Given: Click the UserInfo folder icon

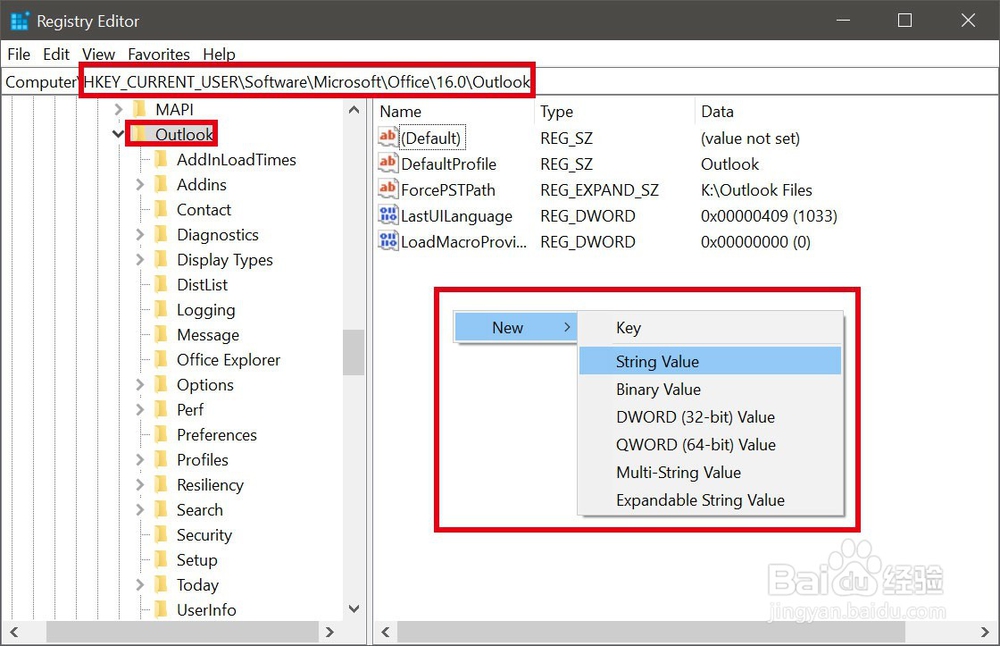Looking at the screenshot, I should point(161,610).
